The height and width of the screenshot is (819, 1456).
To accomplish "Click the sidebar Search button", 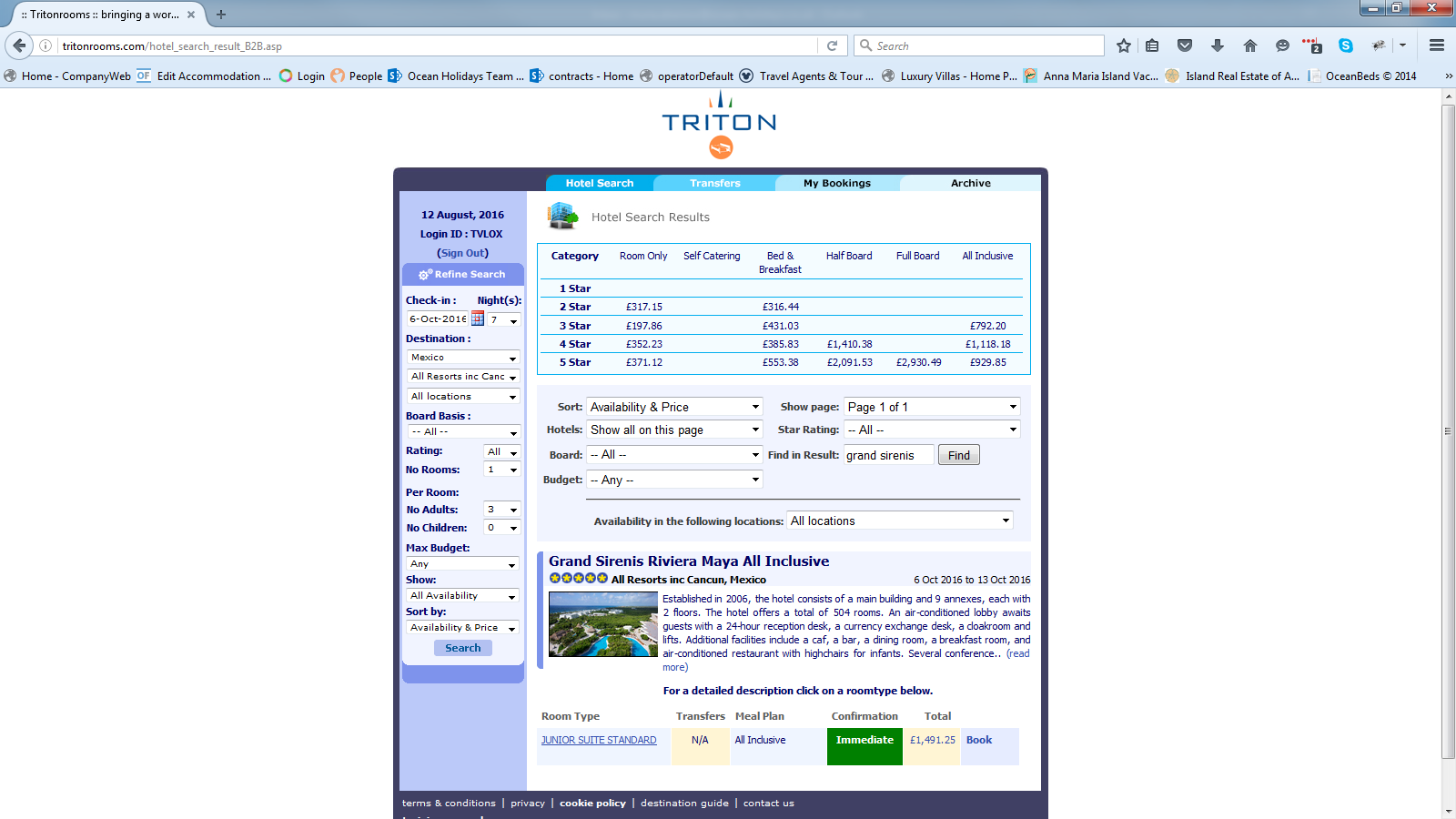I will tap(463, 648).
